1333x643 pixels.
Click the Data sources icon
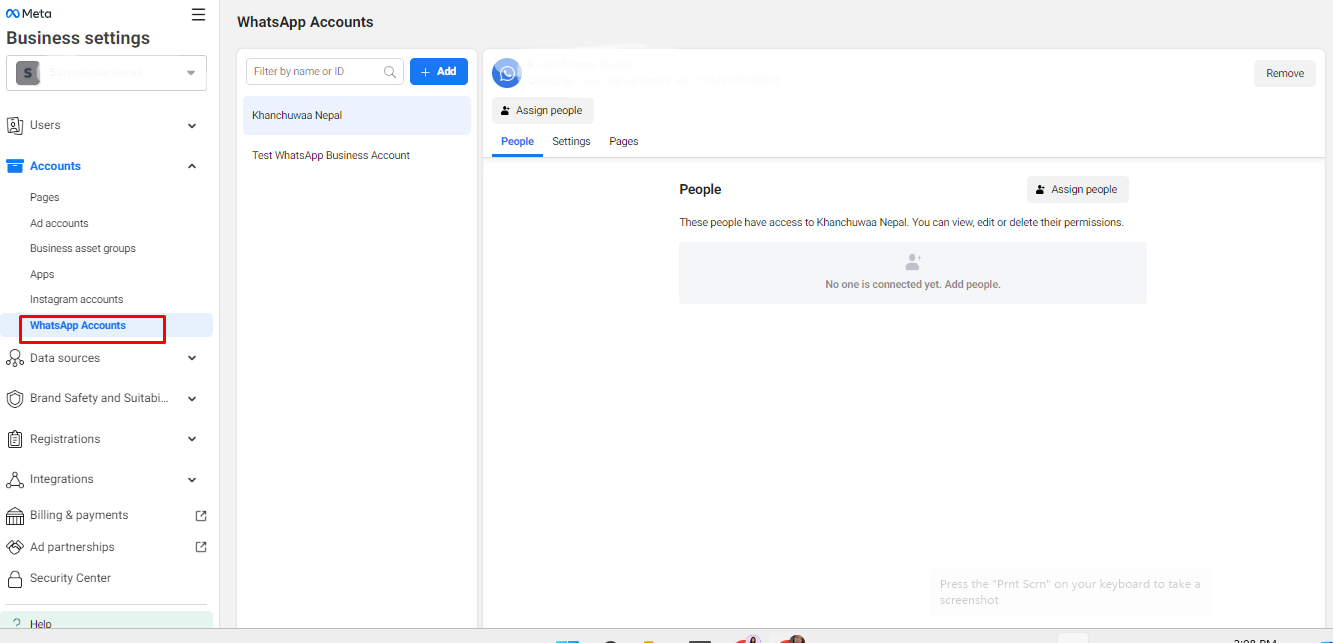(x=15, y=358)
